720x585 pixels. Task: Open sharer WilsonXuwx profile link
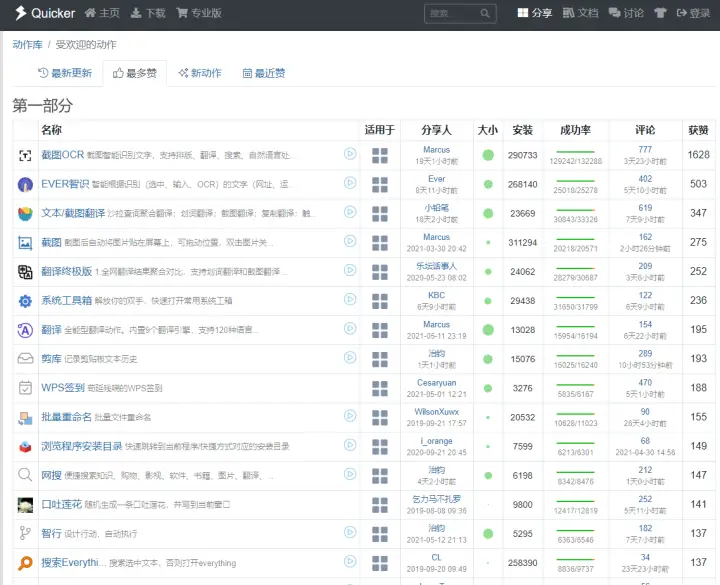pos(436,411)
